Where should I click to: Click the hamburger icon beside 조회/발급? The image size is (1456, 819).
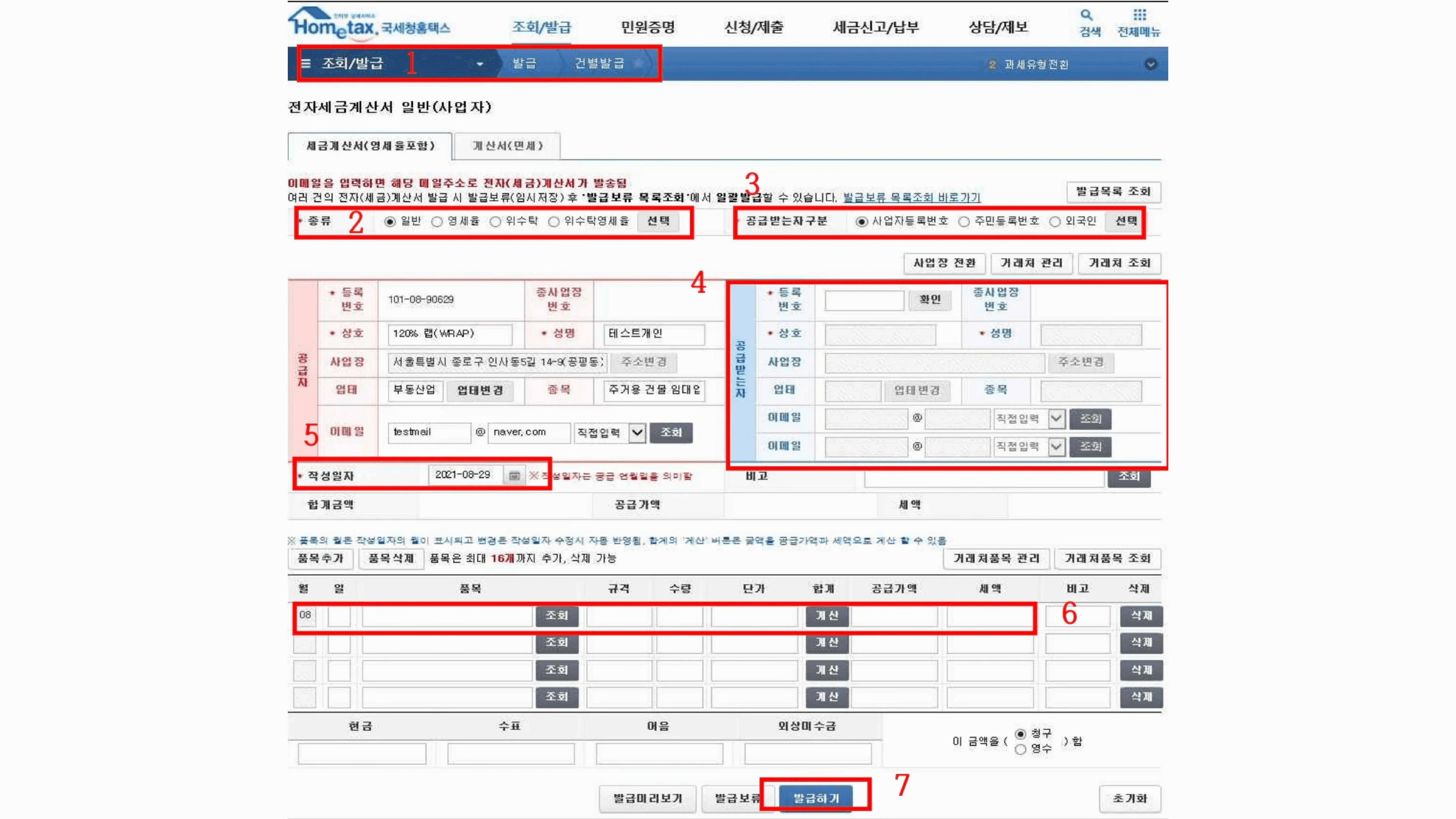[x=306, y=63]
